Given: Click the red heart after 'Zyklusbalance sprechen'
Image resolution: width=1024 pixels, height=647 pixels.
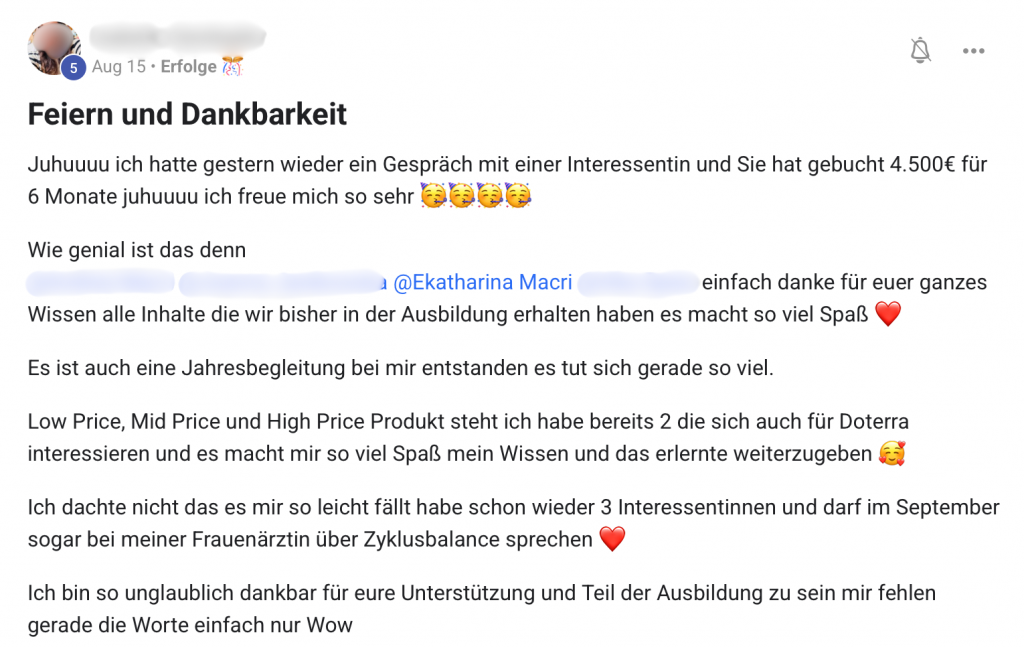Looking at the screenshot, I should (612, 540).
